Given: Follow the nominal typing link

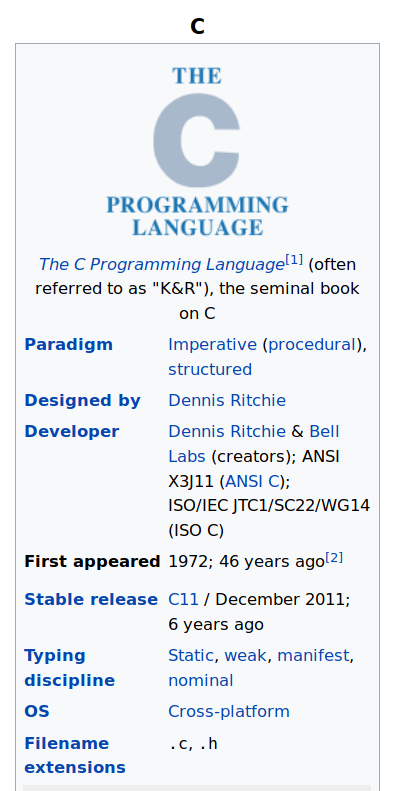Looking at the screenshot, I should [201, 681].
